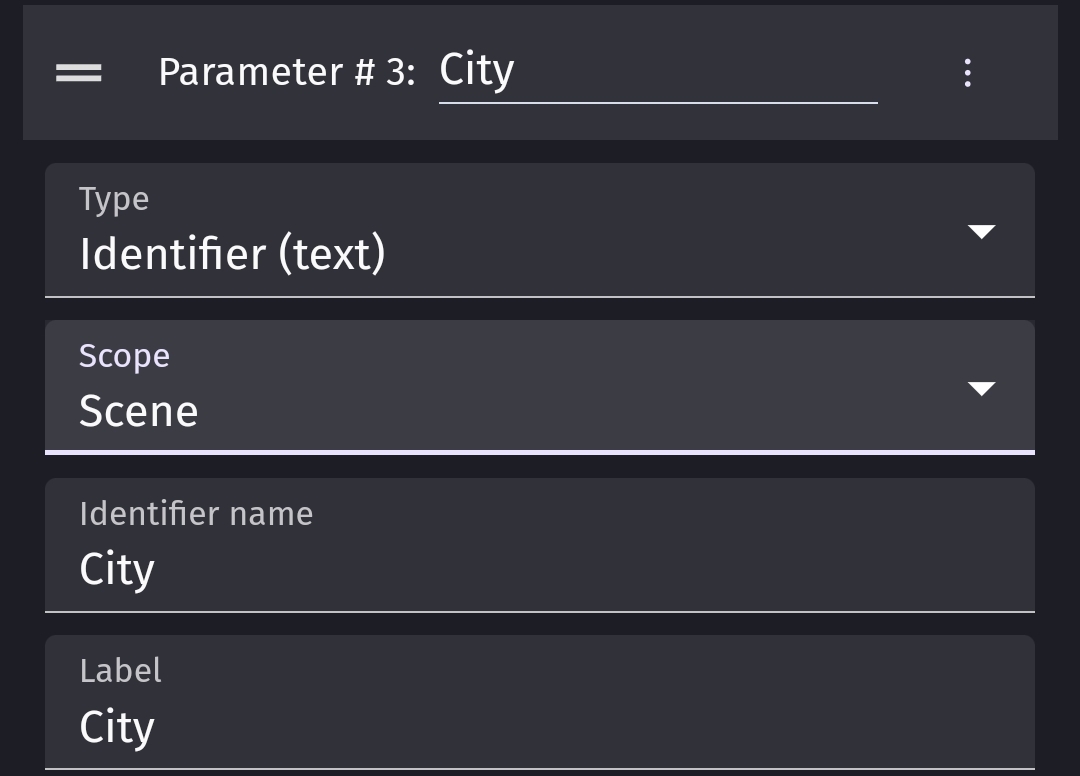Place cursor in City under Identifier name
The height and width of the screenshot is (776, 1080).
(x=117, y=569)
